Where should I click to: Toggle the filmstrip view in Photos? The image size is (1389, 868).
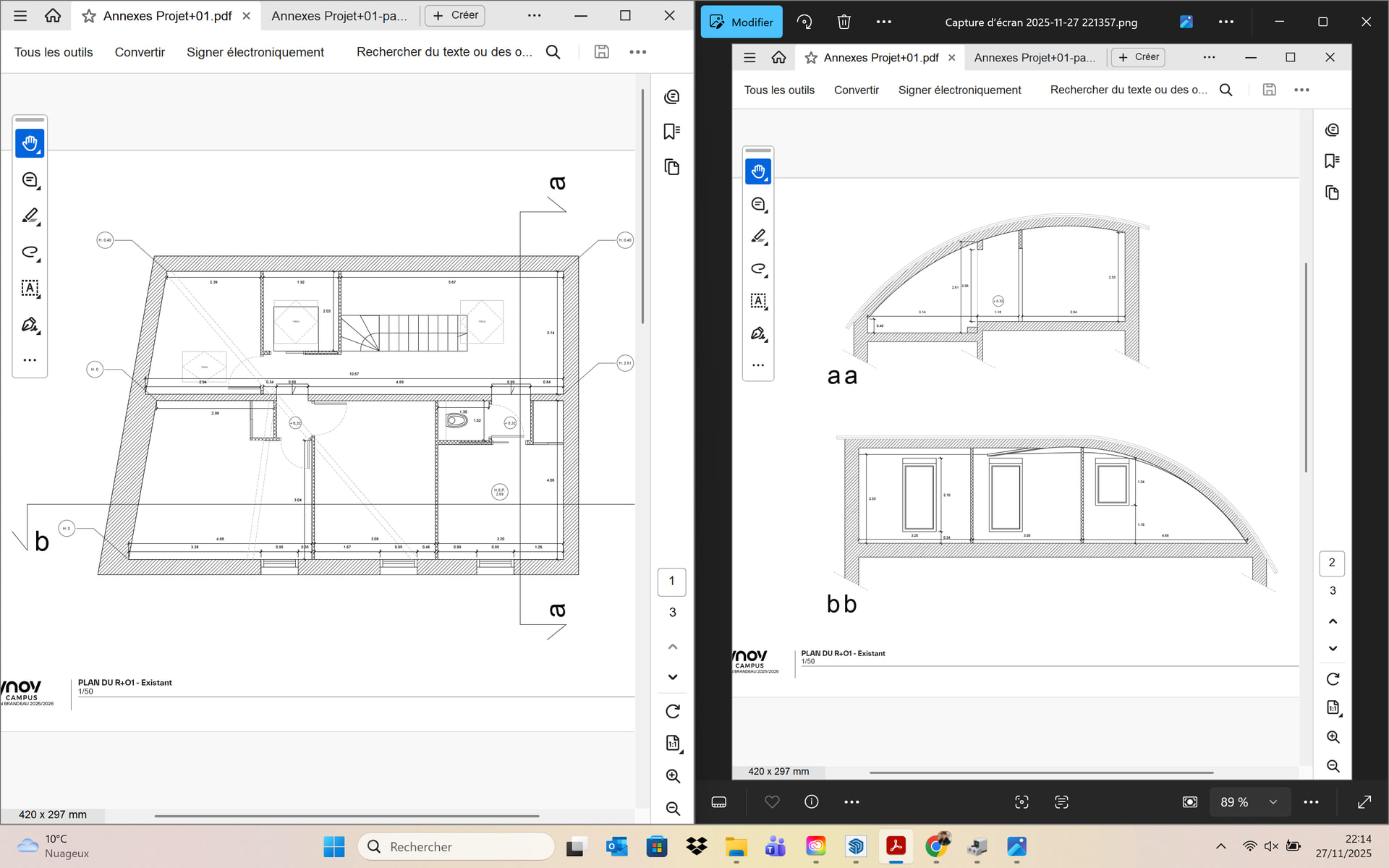tap(718, 801)
